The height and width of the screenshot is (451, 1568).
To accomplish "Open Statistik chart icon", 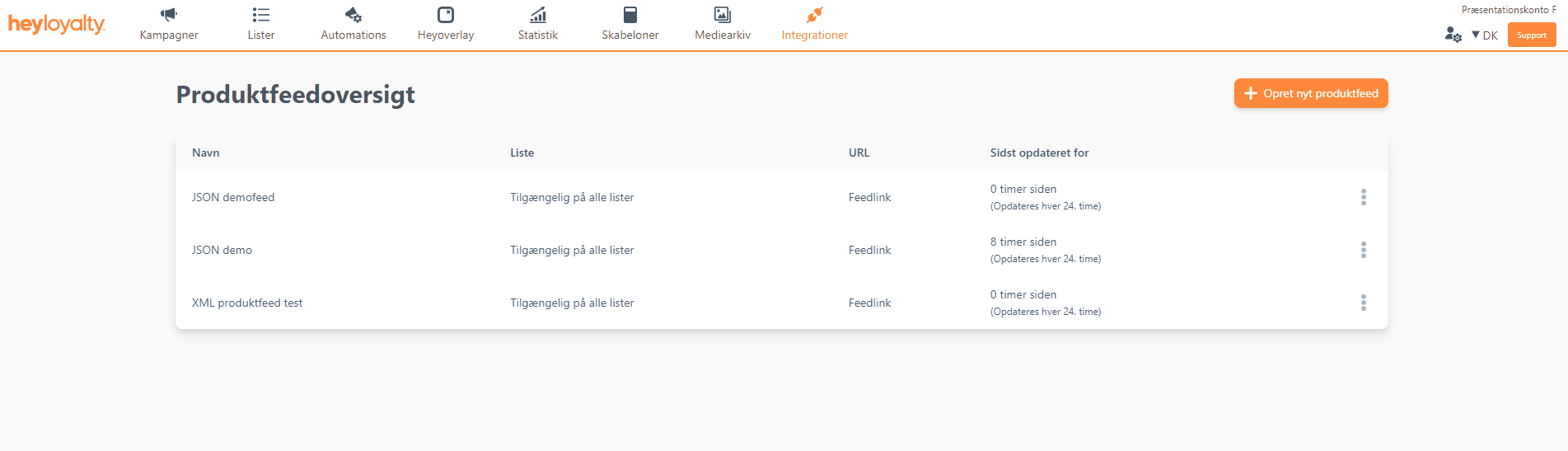I will click(538, 15).
